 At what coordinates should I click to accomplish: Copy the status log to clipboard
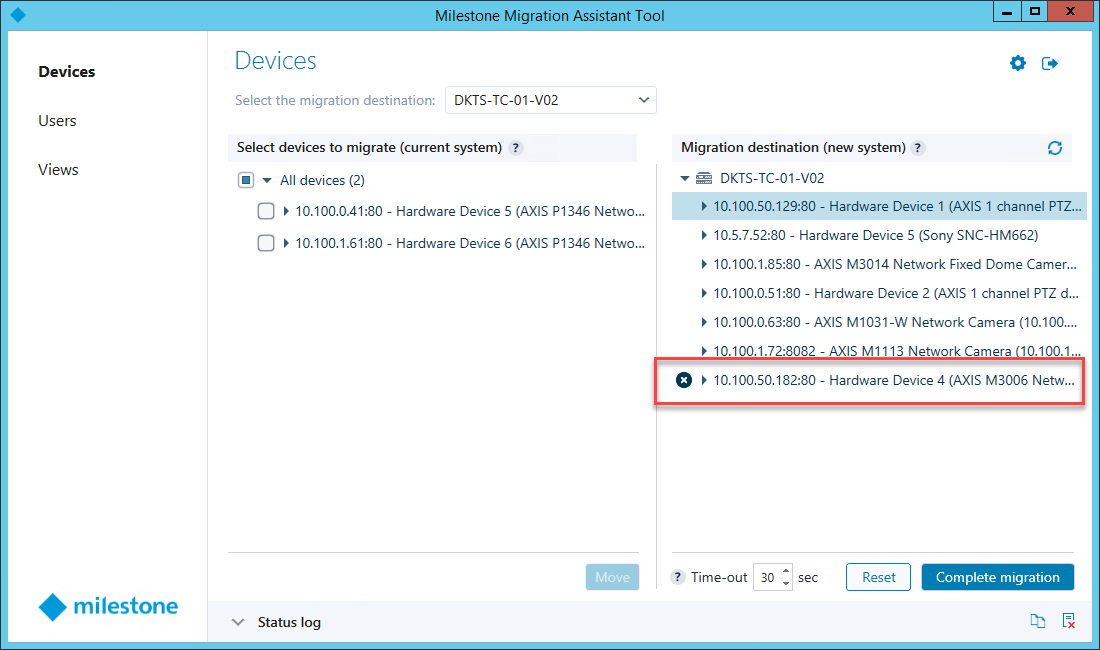point(1038,622)
